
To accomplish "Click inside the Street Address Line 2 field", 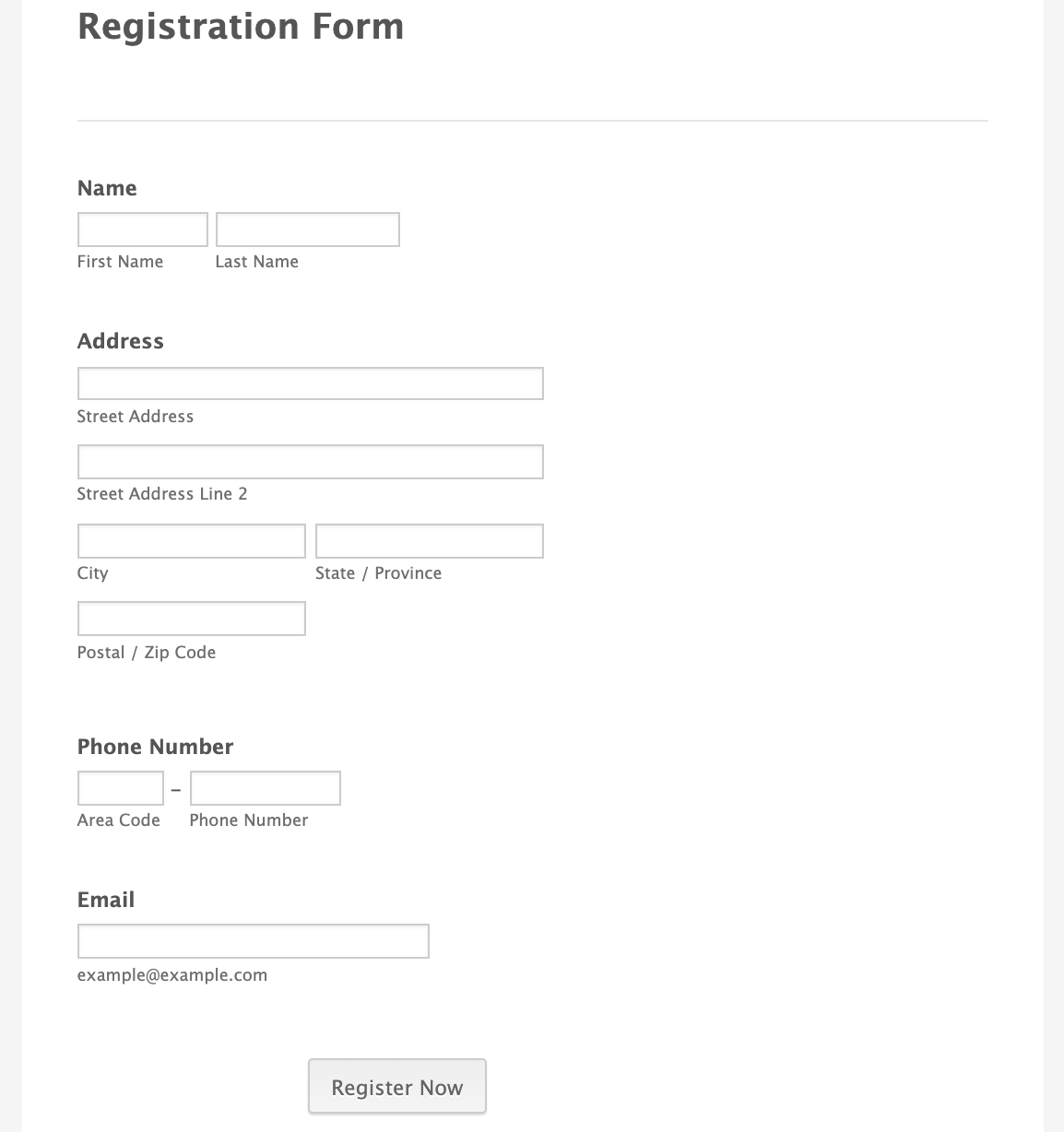I will (310, 461).
